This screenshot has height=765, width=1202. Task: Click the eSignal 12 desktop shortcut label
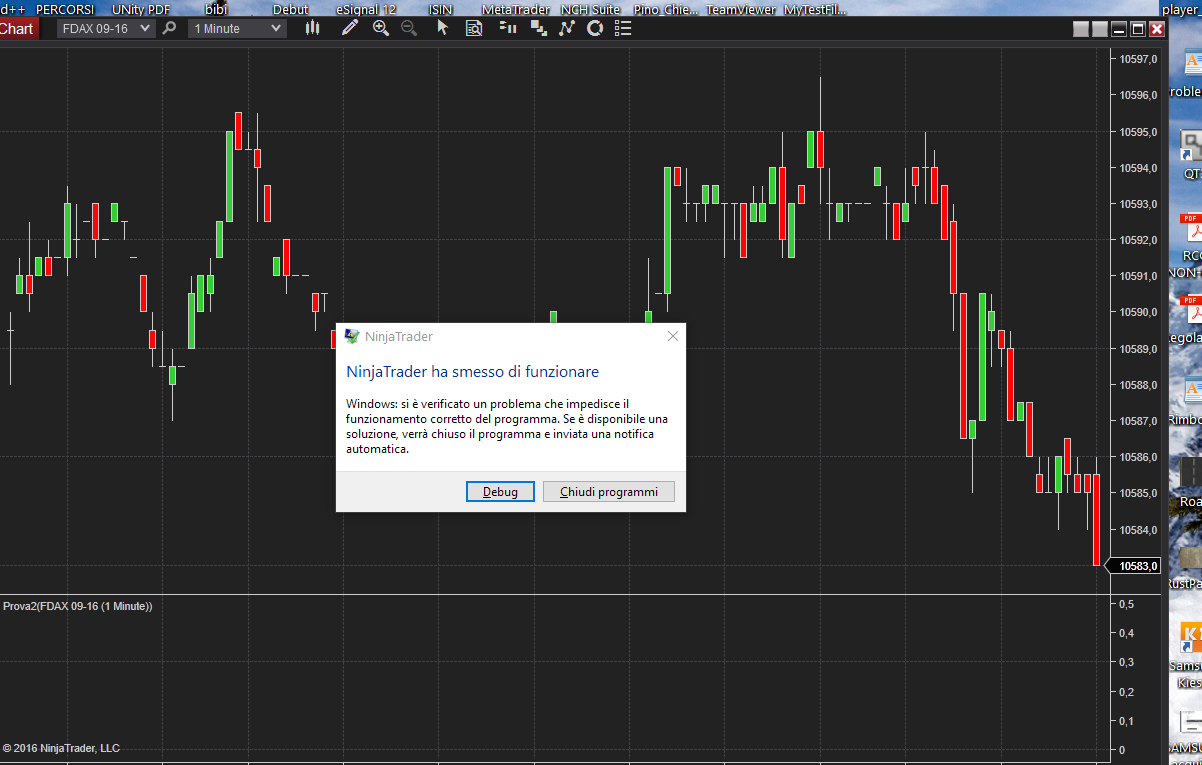pos(366,9)
